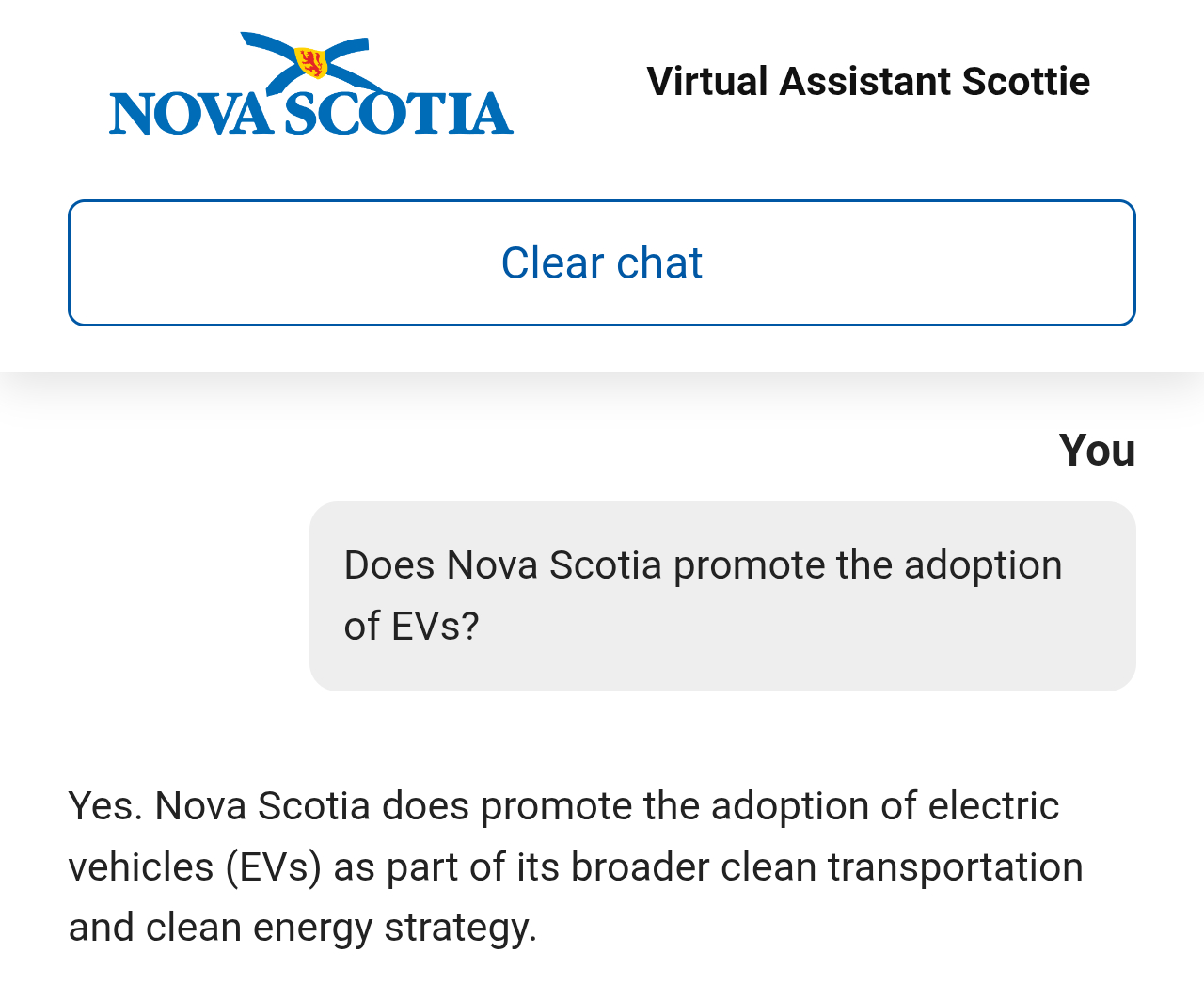Screen dimensions: 1204x1001
Task: Click the word transportation in reply
Action: [x=956, y=867]
